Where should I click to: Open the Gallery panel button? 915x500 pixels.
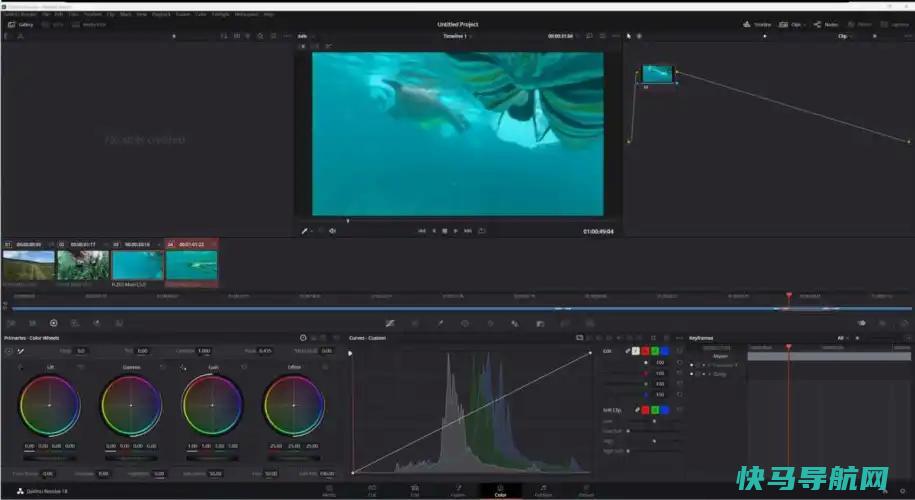coord(21,25)
